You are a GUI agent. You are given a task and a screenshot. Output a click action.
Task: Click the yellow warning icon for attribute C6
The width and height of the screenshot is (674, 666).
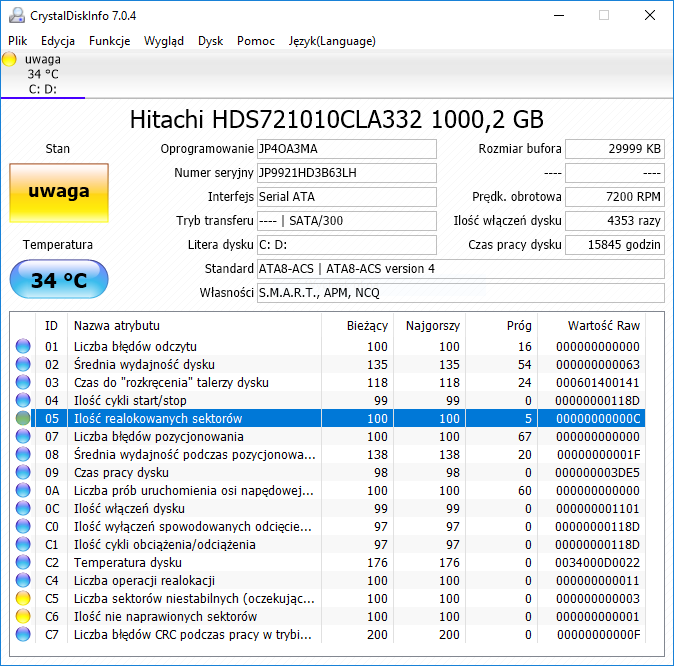pos(23,617)
